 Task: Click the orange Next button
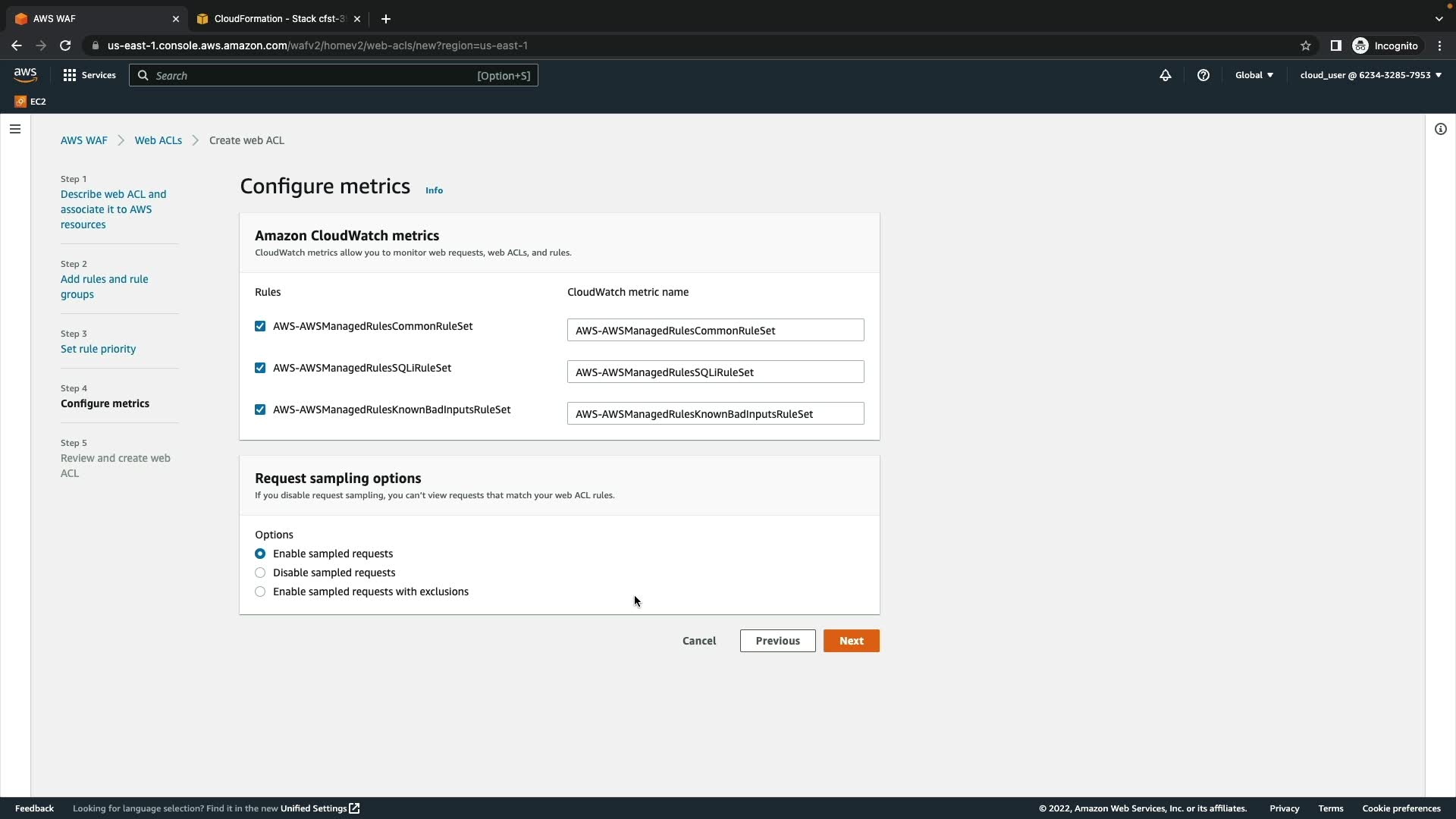click(851, 641)
